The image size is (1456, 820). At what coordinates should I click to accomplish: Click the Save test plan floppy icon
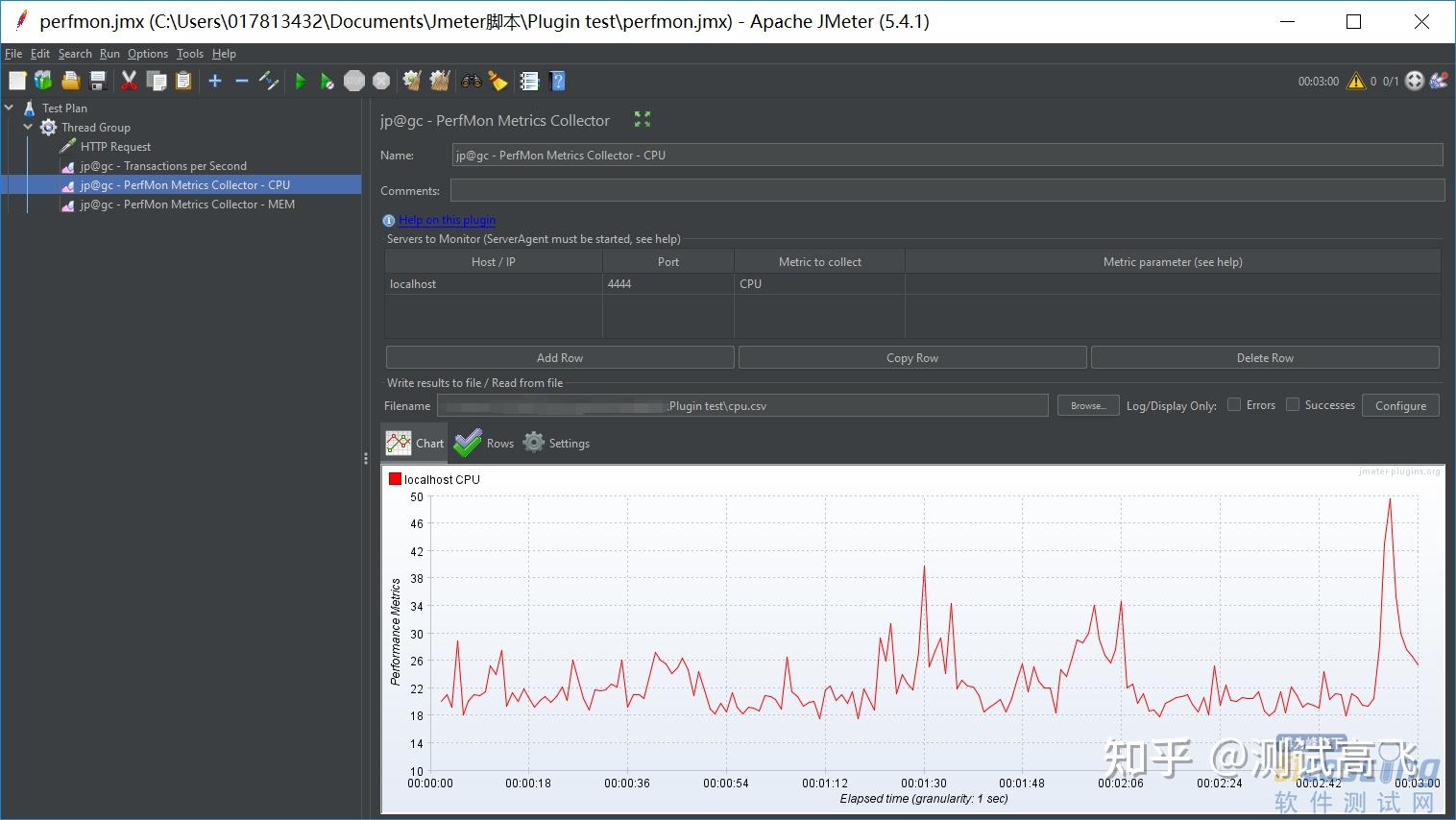point(97,82)
